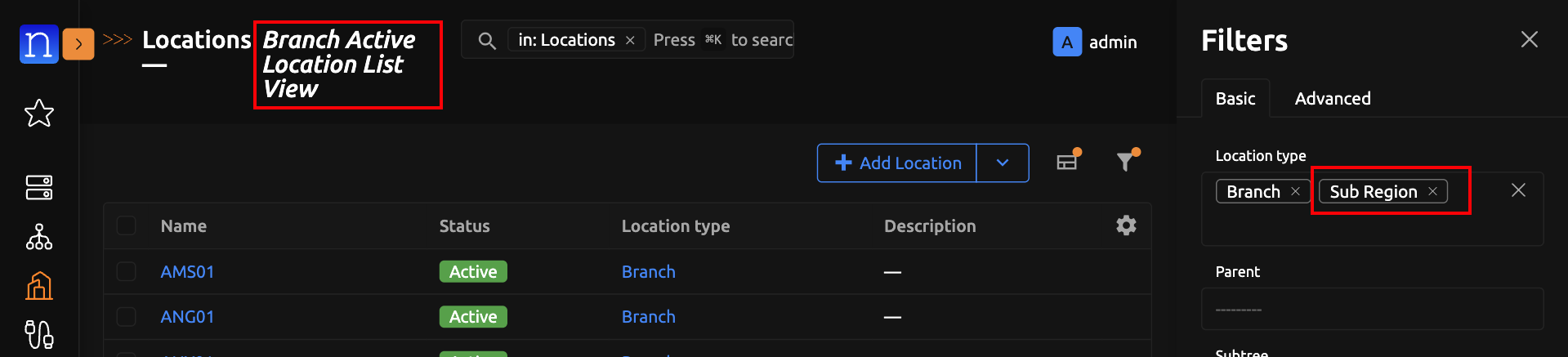Switch to the Advanced filters tab
The width and height of the screenshot is (1568, 357).
[x=1333, y=99]
